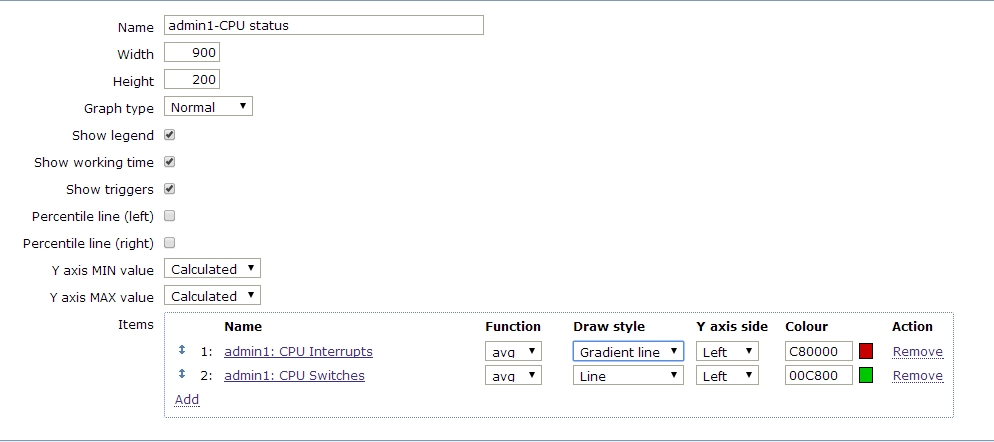Click the graph Name input field
This screenshot has height=442, width=994.
coord(324,25)
